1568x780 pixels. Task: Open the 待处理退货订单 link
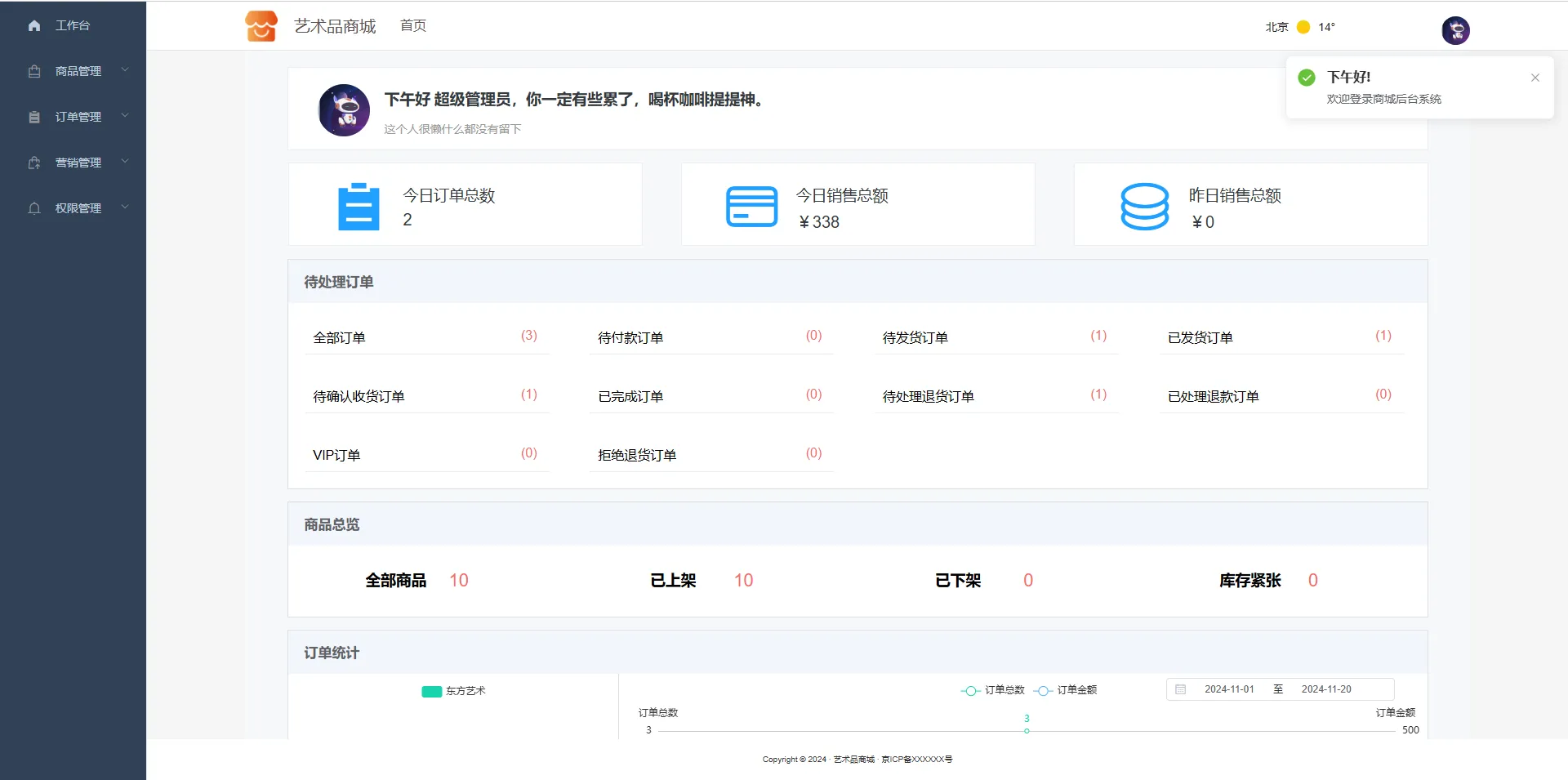pos(929,396)
